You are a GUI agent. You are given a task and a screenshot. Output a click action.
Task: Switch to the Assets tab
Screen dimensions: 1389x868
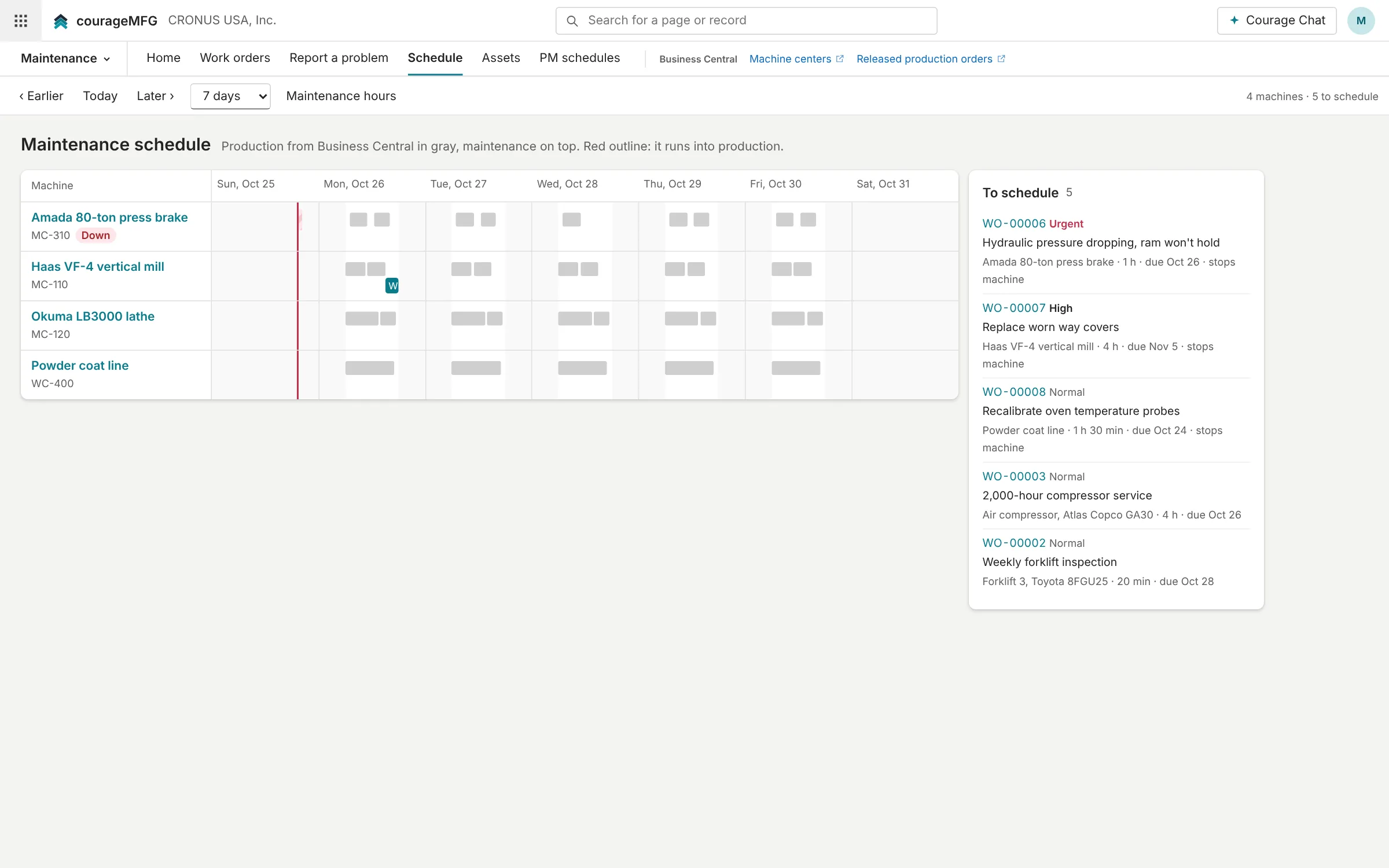tap(501, 58)
